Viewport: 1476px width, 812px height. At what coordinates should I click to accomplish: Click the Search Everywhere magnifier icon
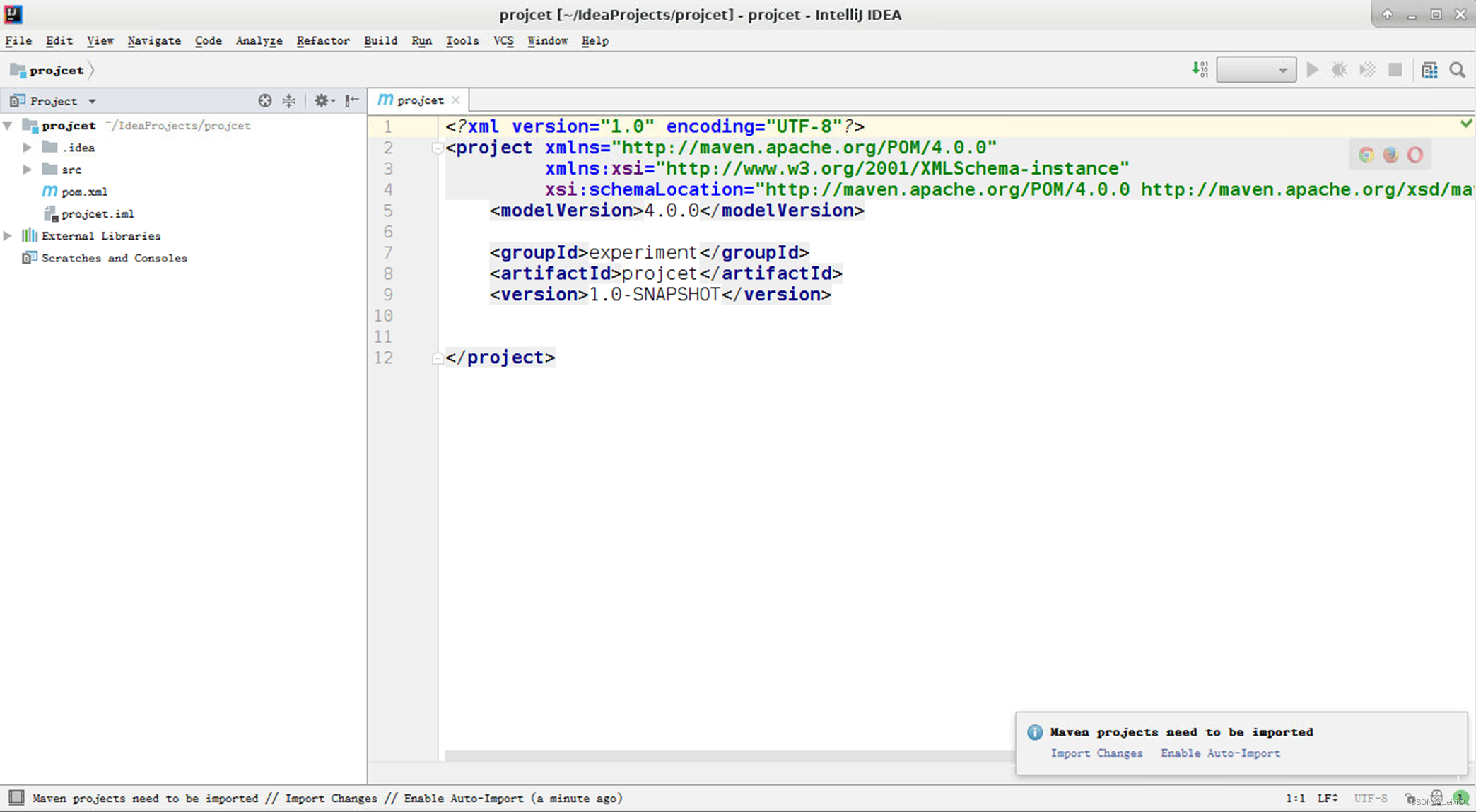point(1458,70)
